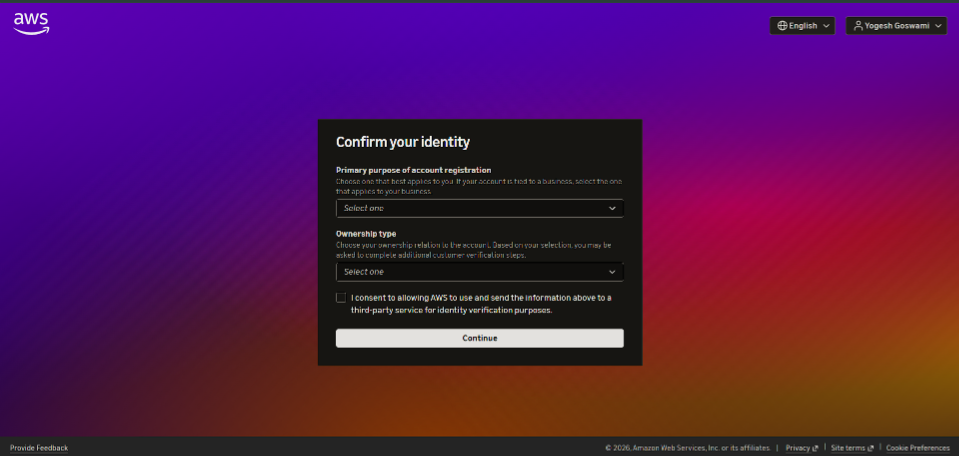This screenshot has width=959, height=456.
Task: Click the Primary purpose of account registration label
Action: pos(413,170)
